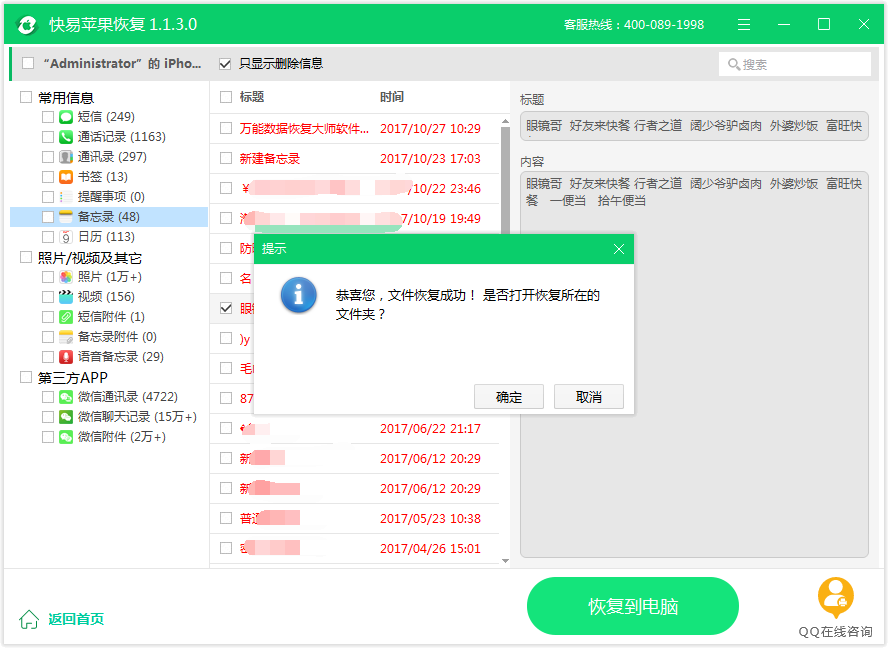Check the 照片/视频及其它 group checkbox
This screenshot has width=888, height=648.
(x=25, y=257)
